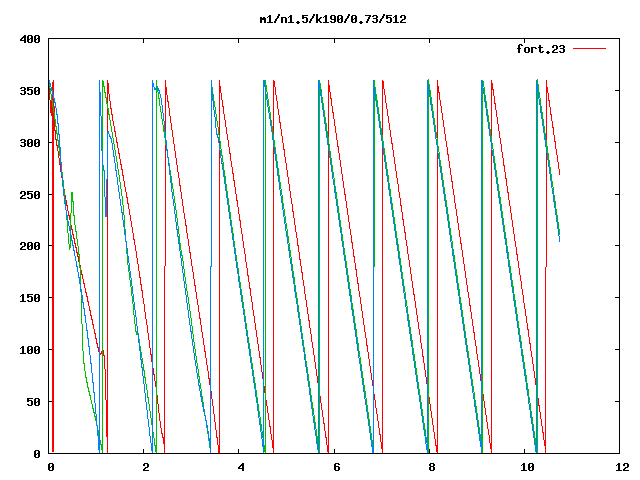Click y-axis label 300
Viewport: 640px width, 480px height.
[30, 143]
